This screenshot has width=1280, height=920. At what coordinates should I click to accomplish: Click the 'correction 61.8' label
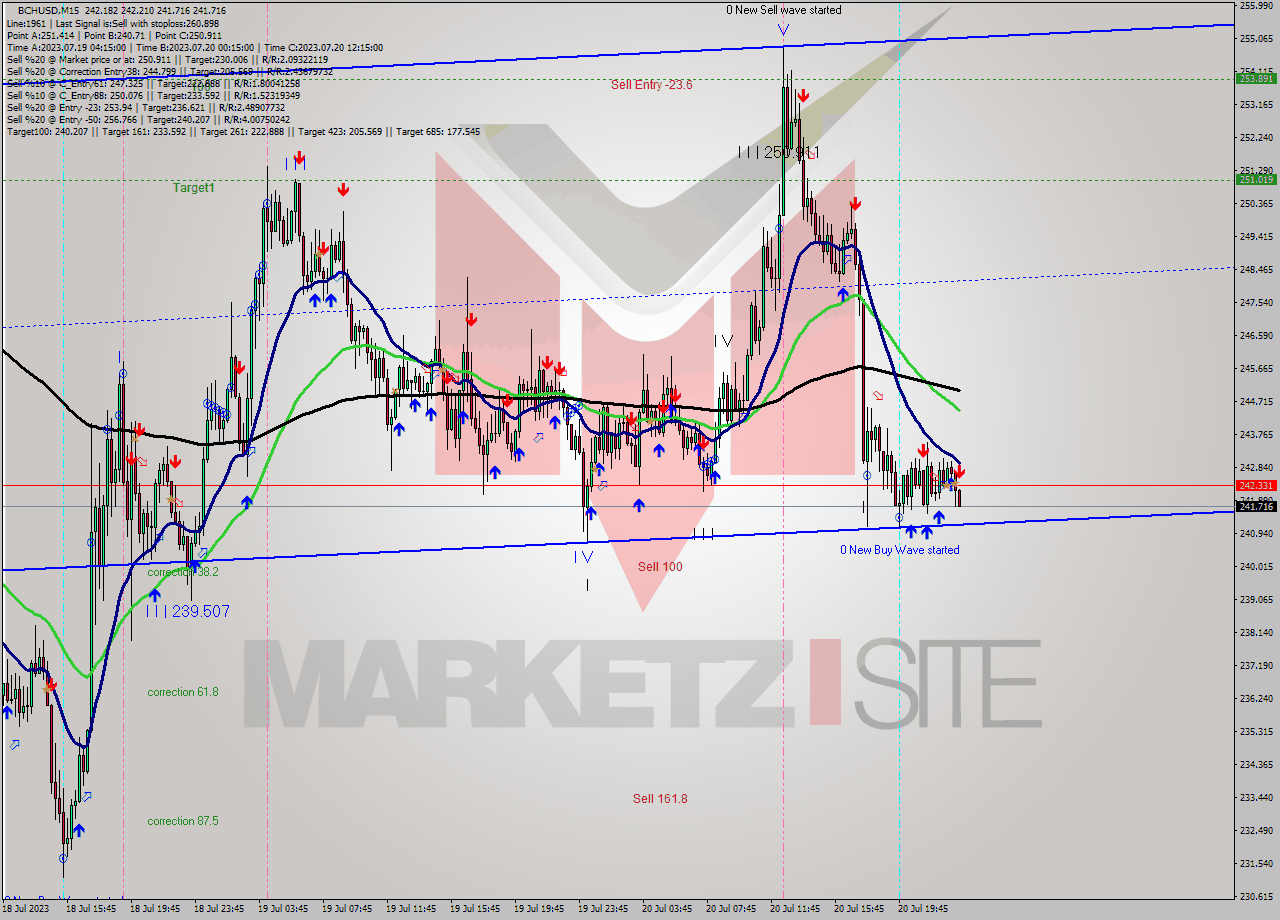[182, 692]
